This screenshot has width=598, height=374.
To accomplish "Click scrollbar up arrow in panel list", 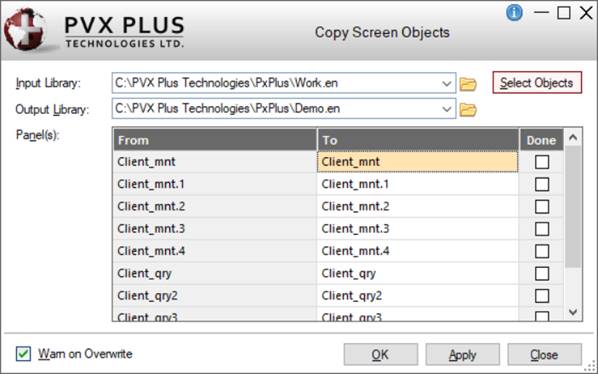I will coord(573,138).
